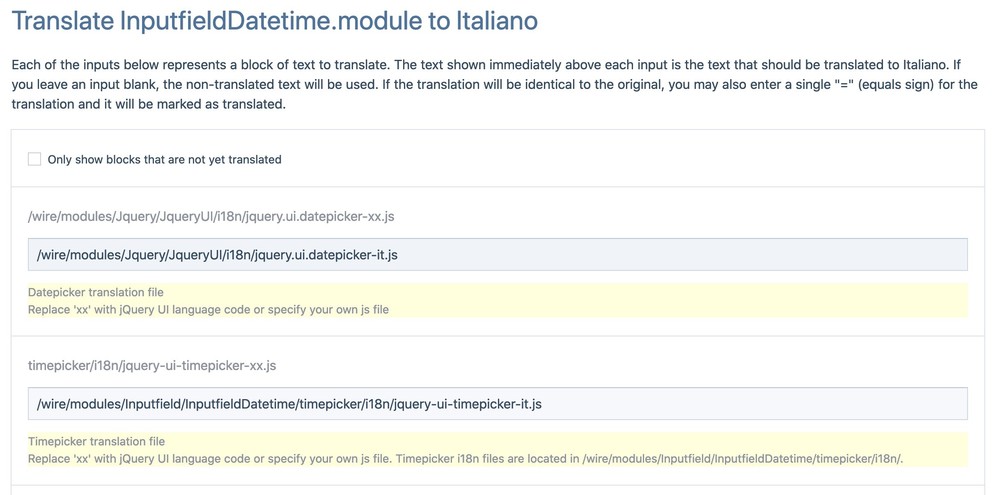This screenshot has width=1000, height=495.
Task: Focus the timepicker-it.js translation input field
Action: [700, 404]
